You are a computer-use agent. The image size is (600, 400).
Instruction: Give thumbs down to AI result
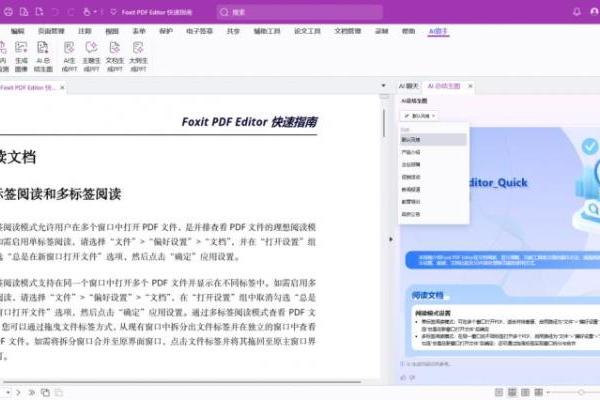pyautogui.click(x=412, y=378)
